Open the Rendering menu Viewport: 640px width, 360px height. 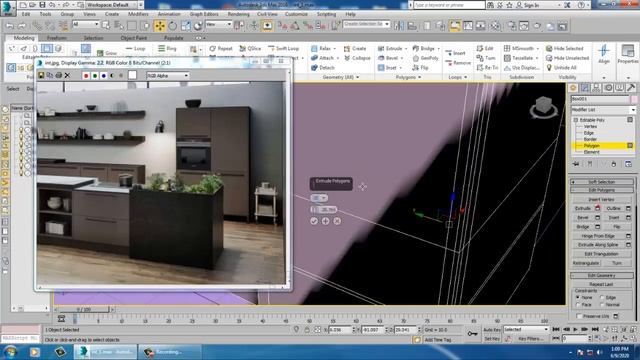point(238,14)
